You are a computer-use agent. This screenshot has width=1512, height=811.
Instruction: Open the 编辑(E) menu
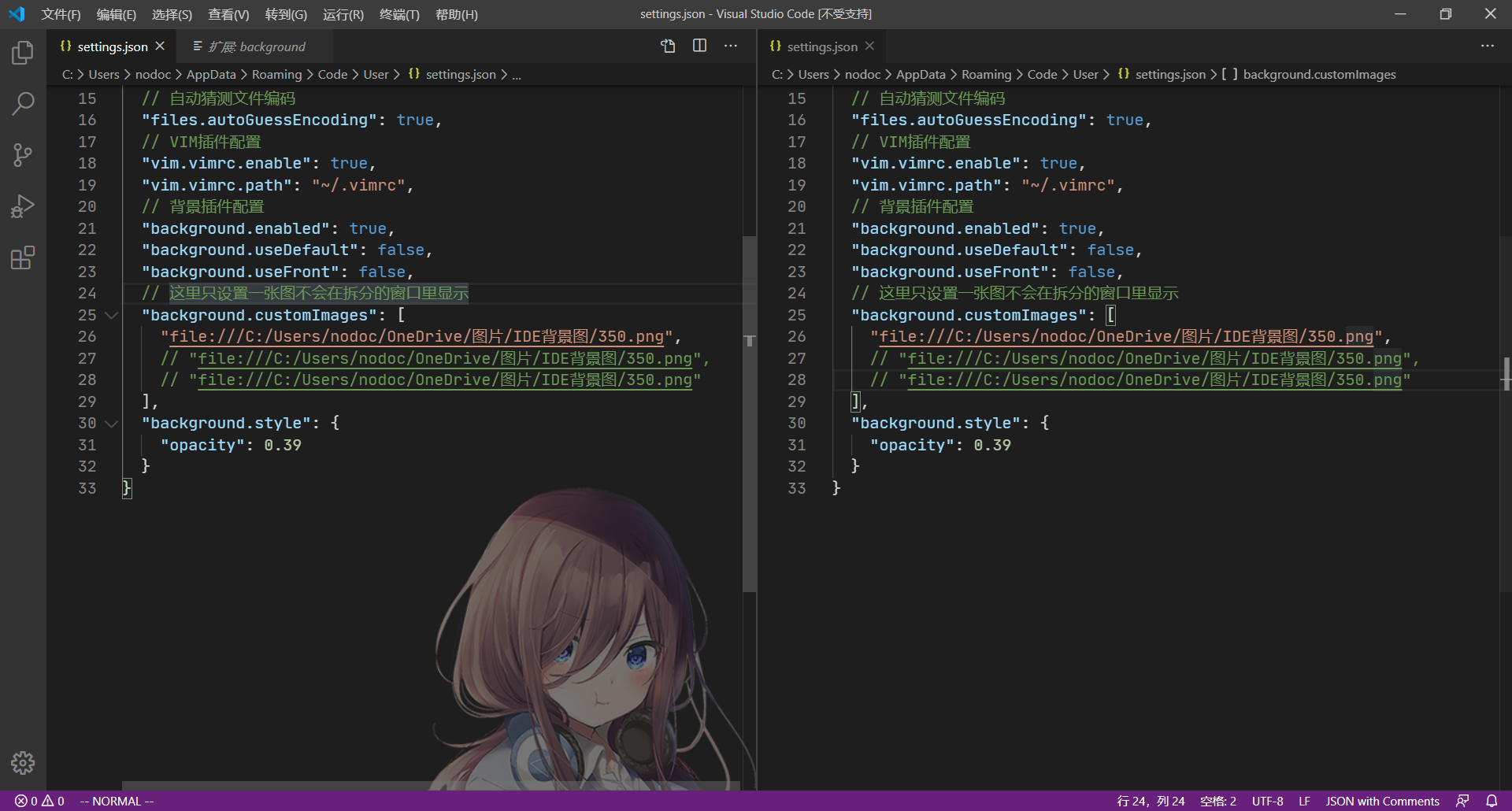(116, 14)
